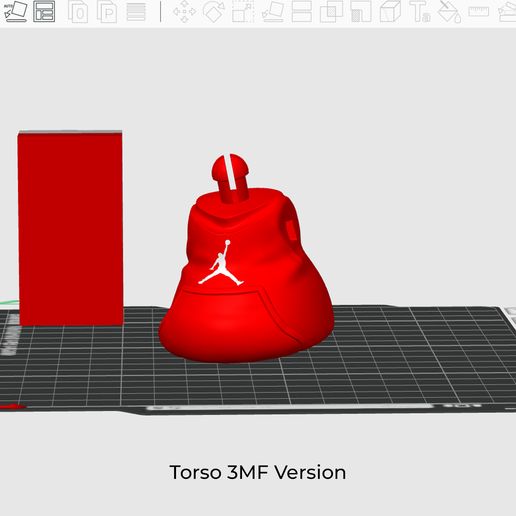Image resolution: width=516 pixels, height=516 pixels.
Task: Open the Measure ruler tool
Action: tap(479, 11)
